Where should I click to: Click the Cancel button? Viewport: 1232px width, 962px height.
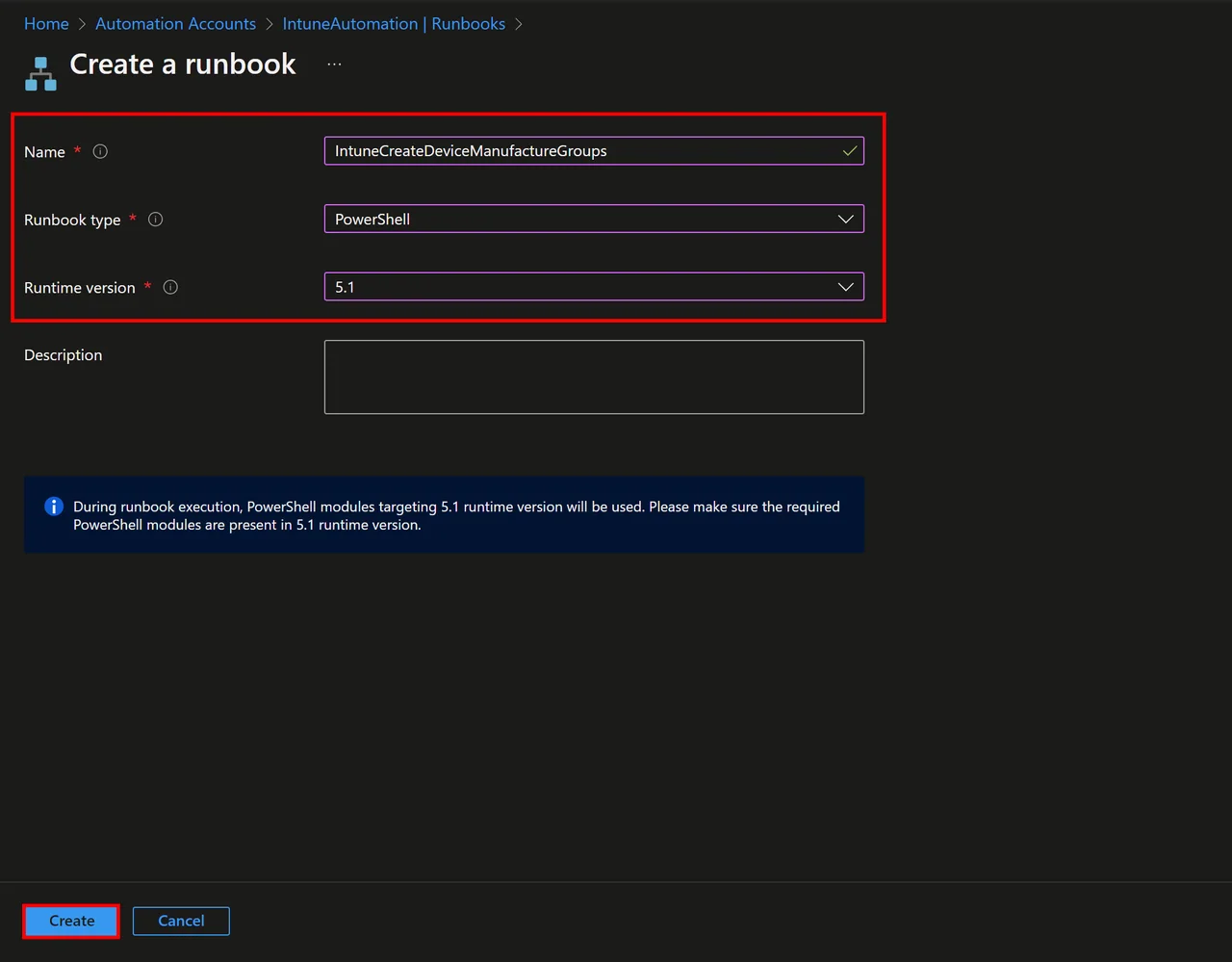[x=181, y=921]
